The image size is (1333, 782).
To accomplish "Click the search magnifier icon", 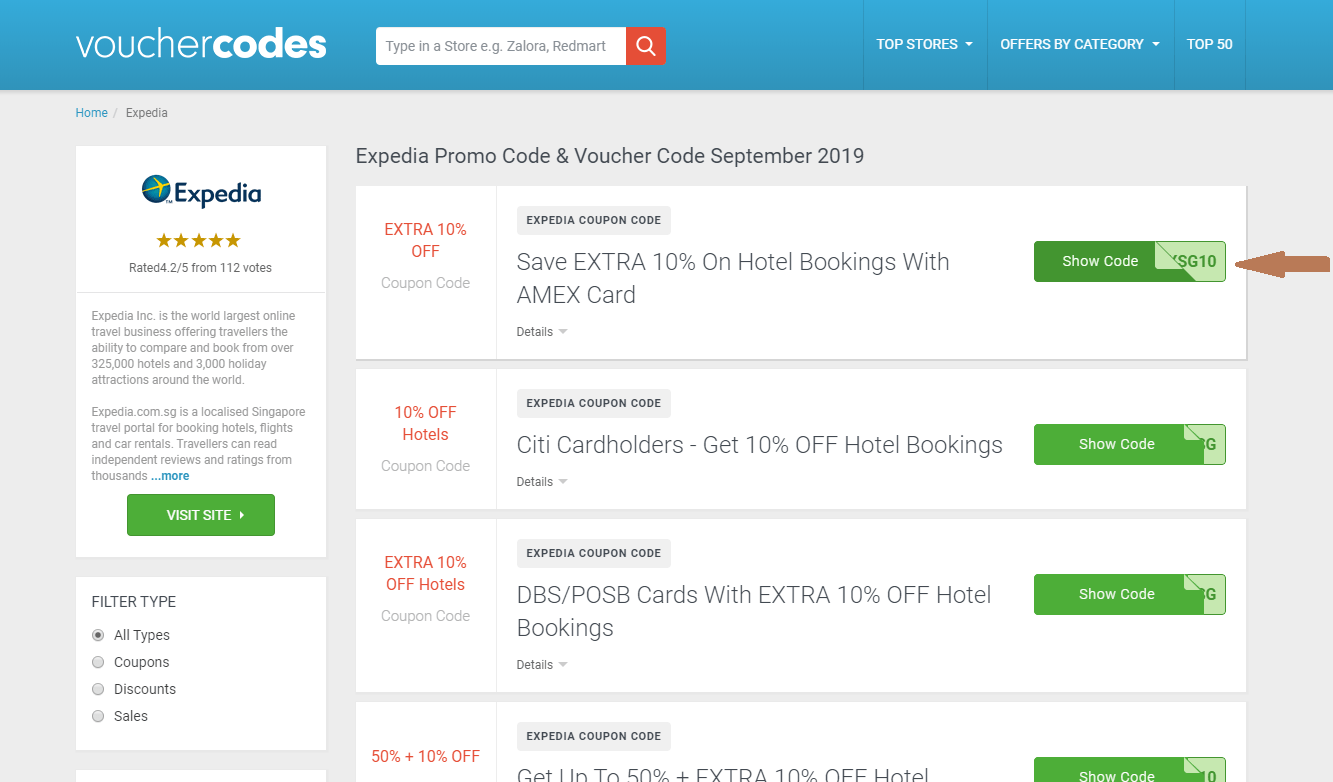I will [x=645, y=45].
